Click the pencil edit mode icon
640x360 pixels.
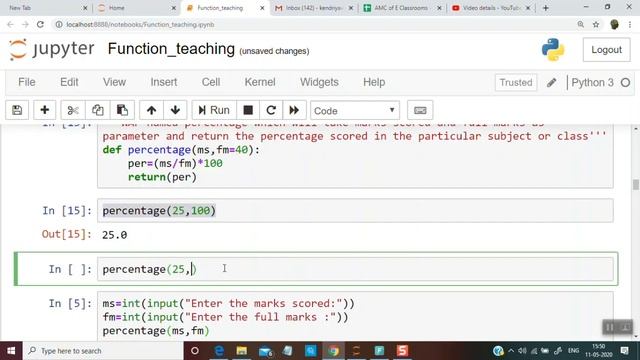click(x=551, y=82)
